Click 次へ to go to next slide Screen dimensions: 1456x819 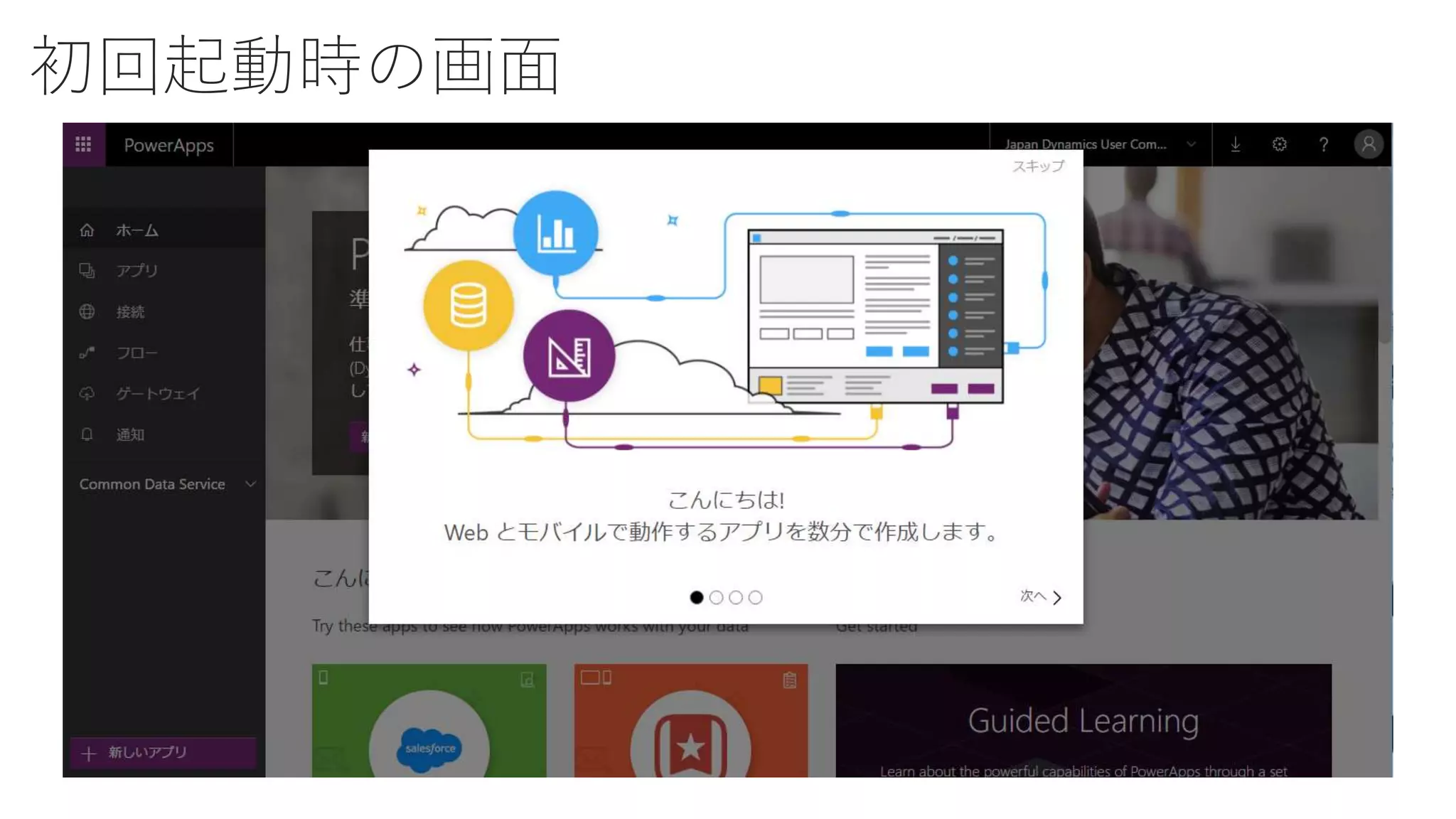coord(1041,596)
